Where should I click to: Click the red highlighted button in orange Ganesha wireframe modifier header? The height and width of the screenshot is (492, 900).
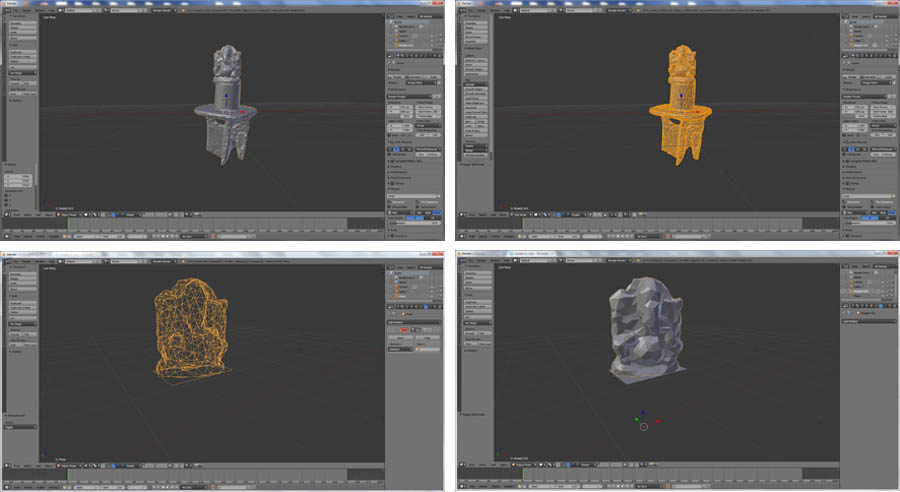404,330
